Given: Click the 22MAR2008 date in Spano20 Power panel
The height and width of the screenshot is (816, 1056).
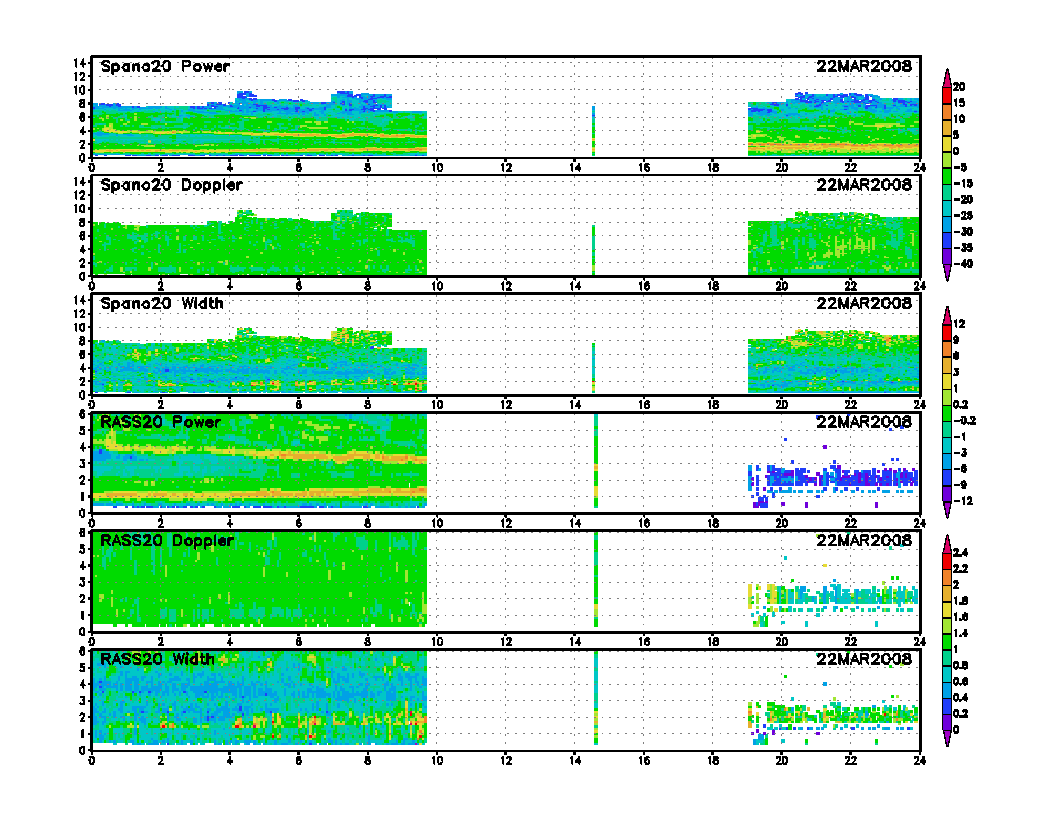Looking at the screenshot, I should point(864,67).
